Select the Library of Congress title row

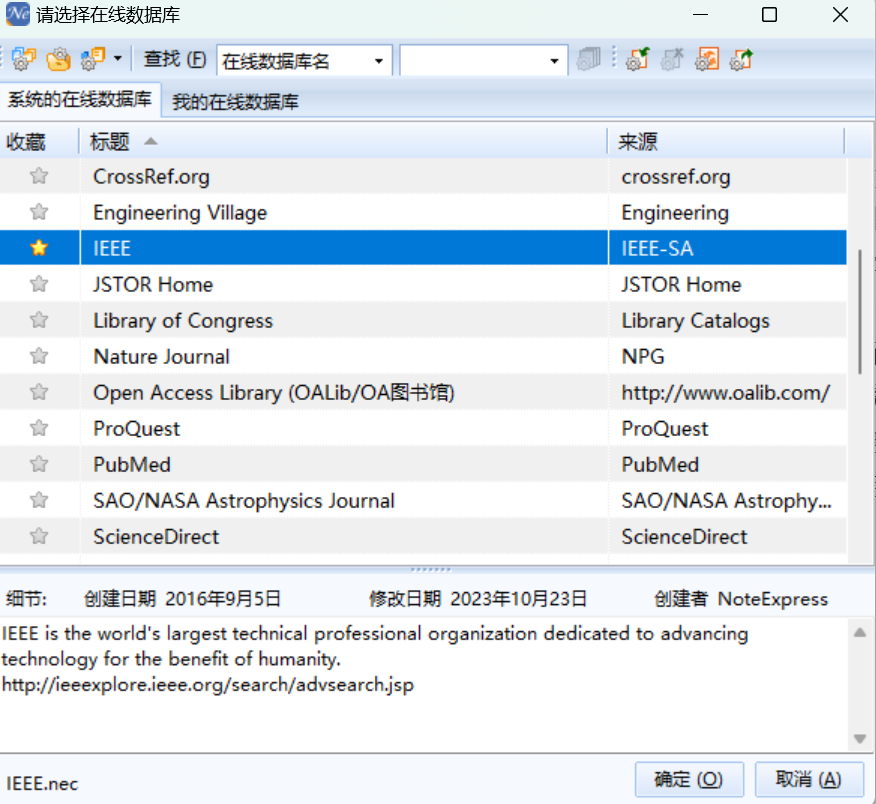(x=344, y=320)
